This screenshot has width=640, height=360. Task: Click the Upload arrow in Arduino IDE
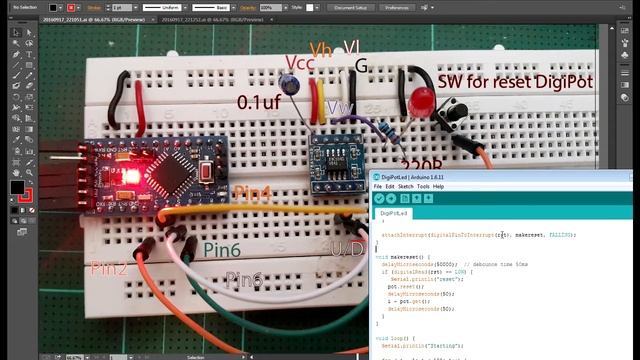click(391, 198)
